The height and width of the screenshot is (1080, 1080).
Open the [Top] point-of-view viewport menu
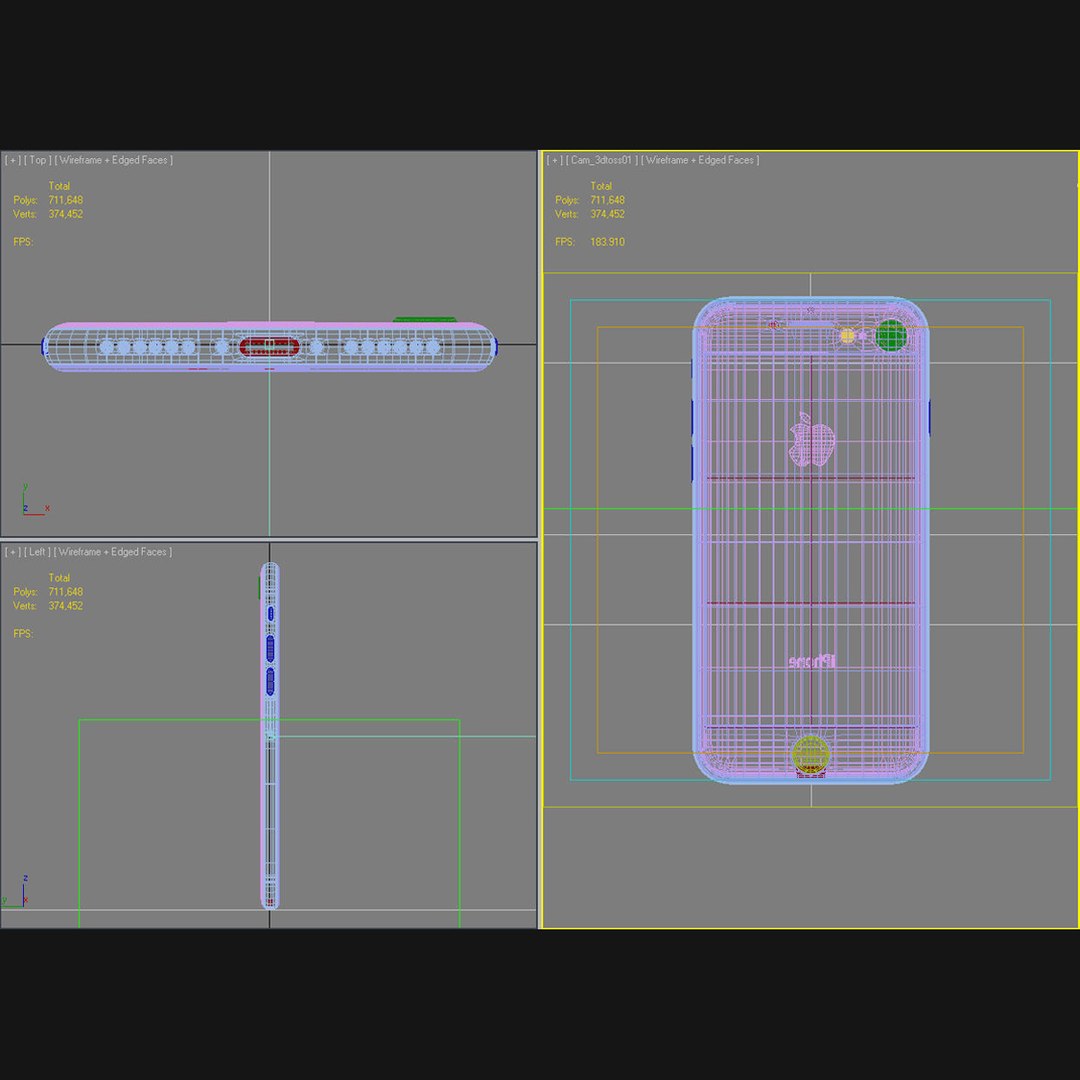pyautogui.click(x=37, y=160)
